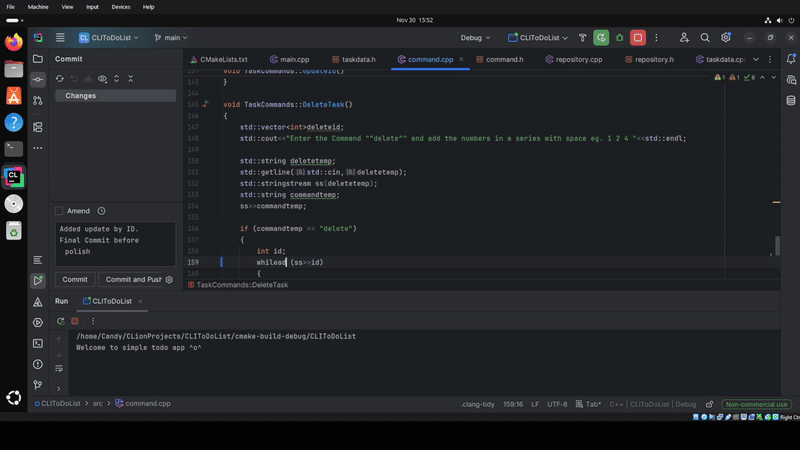The width and height of the screenshot is (800, 450).
Task: Stop the running CLIToDoList process
Action: [x=638, y=38]
